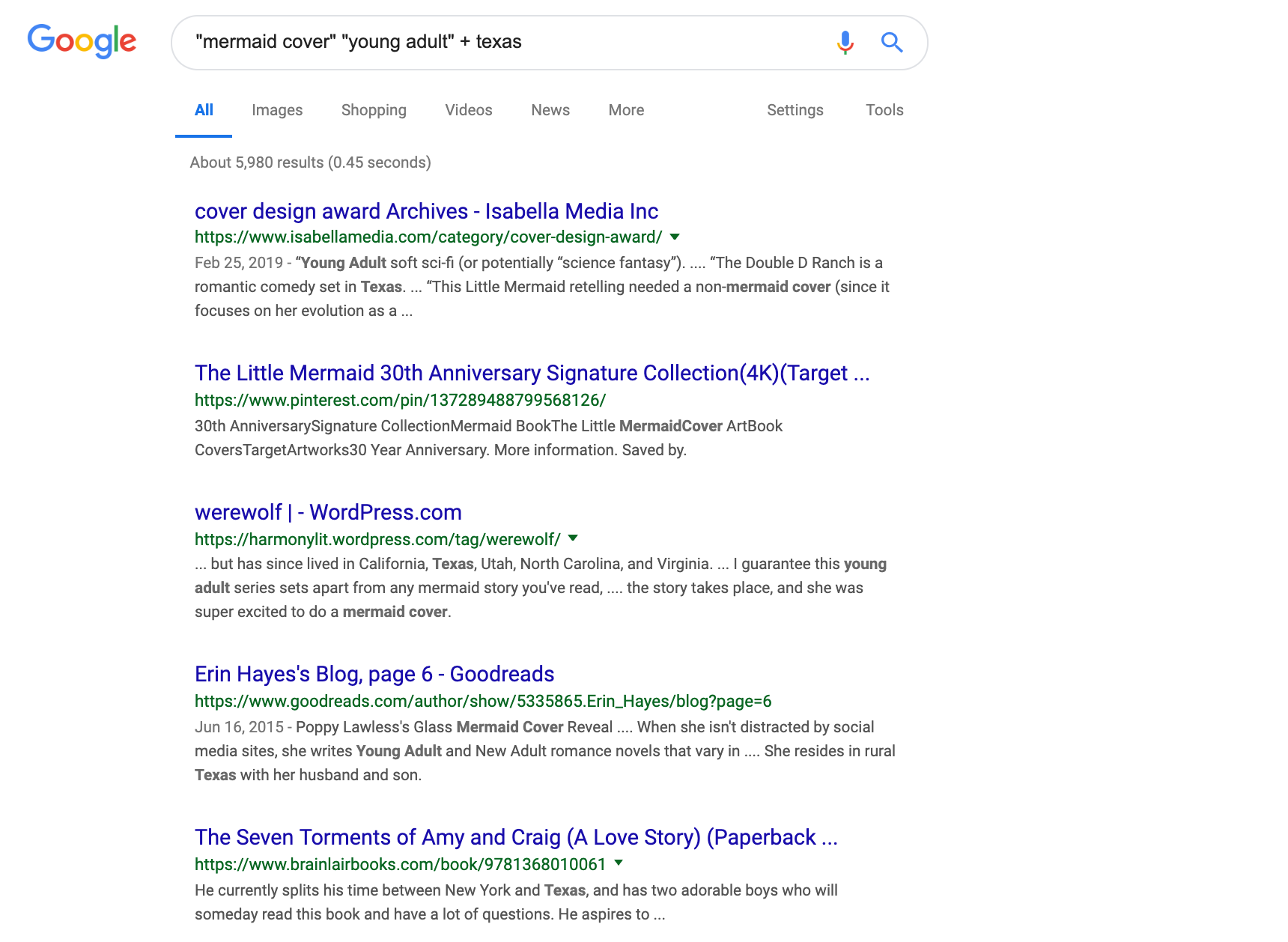The height and width of the screenshot is (942, 1288).
Task: Start voice search with microphone icon
Action: (x=845, y=43)
